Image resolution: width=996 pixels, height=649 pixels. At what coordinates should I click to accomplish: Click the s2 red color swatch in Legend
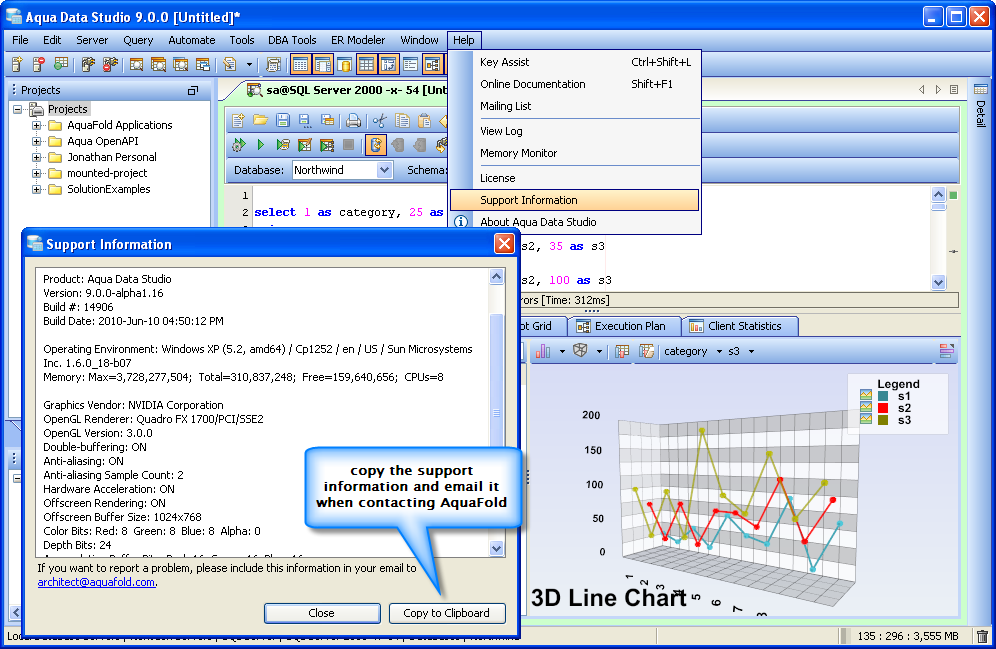tap(883, 408)
